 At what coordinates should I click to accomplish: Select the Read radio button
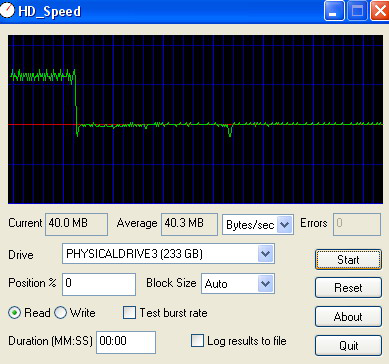click(14, 313)
